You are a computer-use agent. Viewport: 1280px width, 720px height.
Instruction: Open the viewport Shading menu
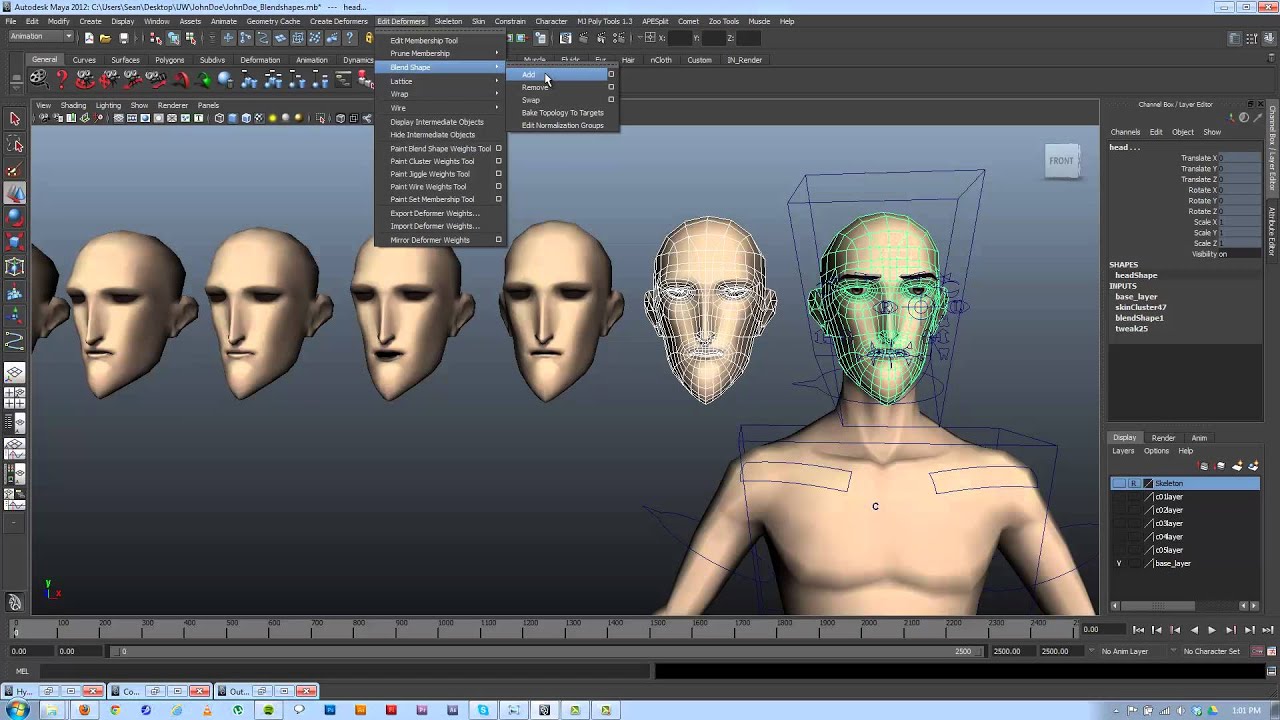(73, 105)
